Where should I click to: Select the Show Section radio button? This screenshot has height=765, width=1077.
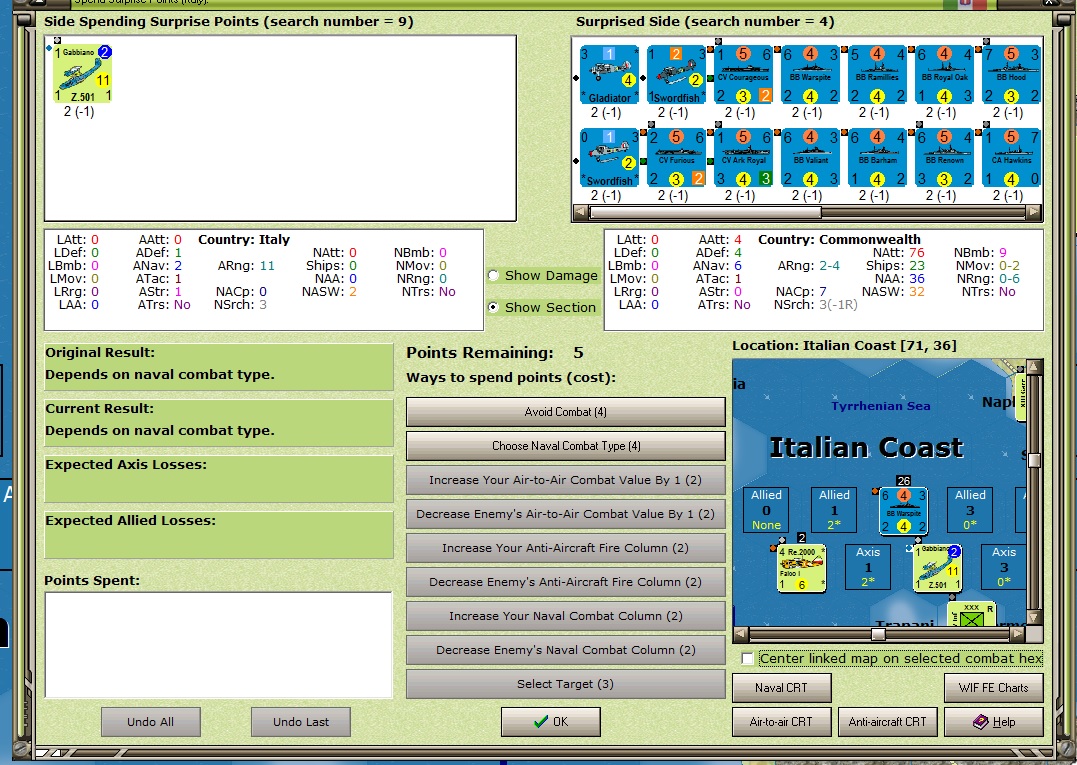tap(493, 308)
